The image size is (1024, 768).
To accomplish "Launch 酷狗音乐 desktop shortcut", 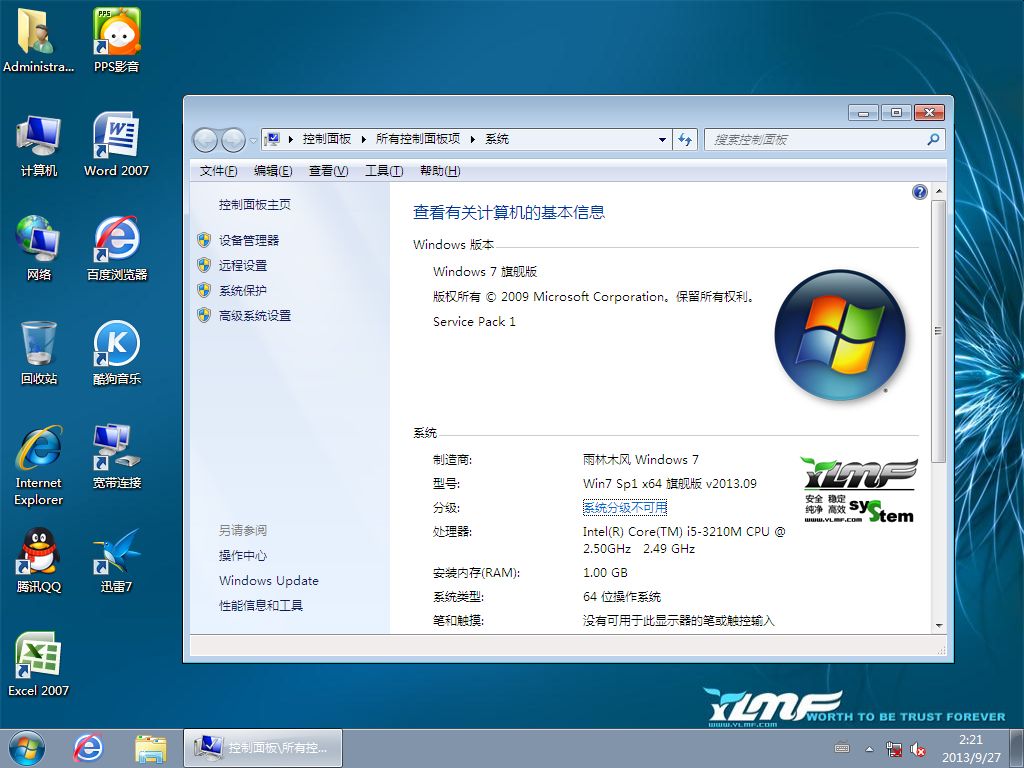I will [116, 353].
